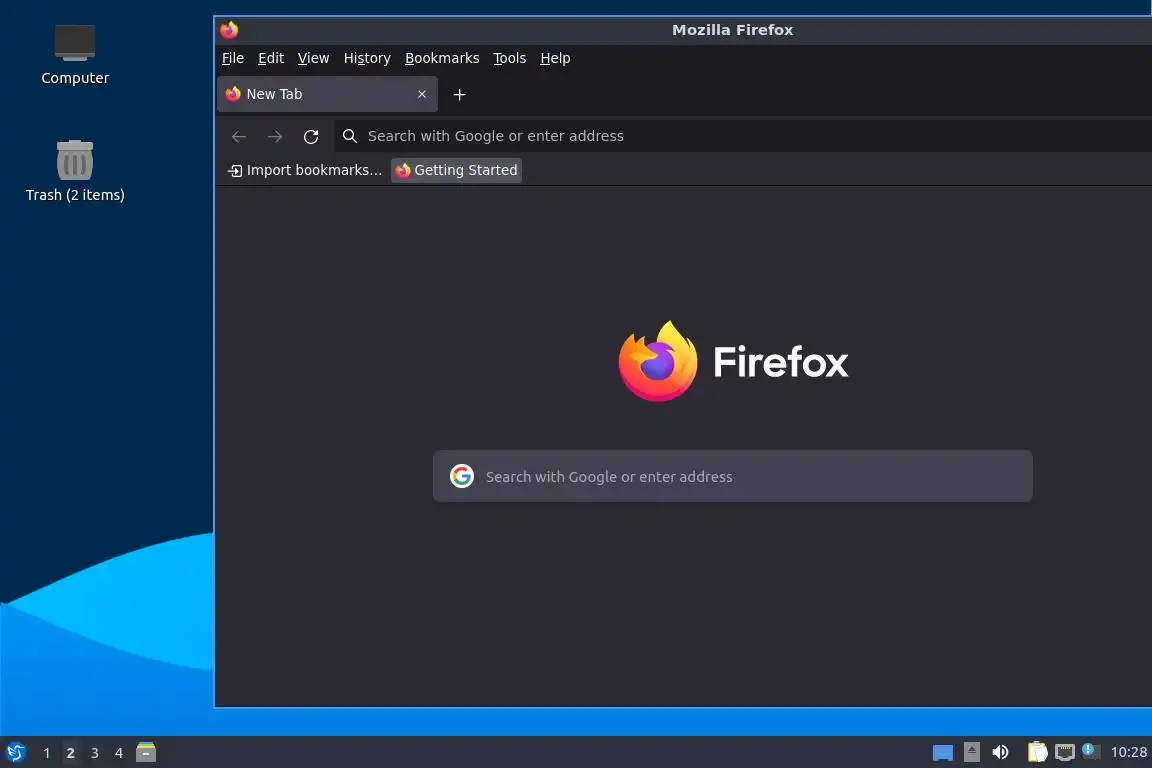Open the Edit menu
Screen dimensions: 1152x768
point(271,58)
